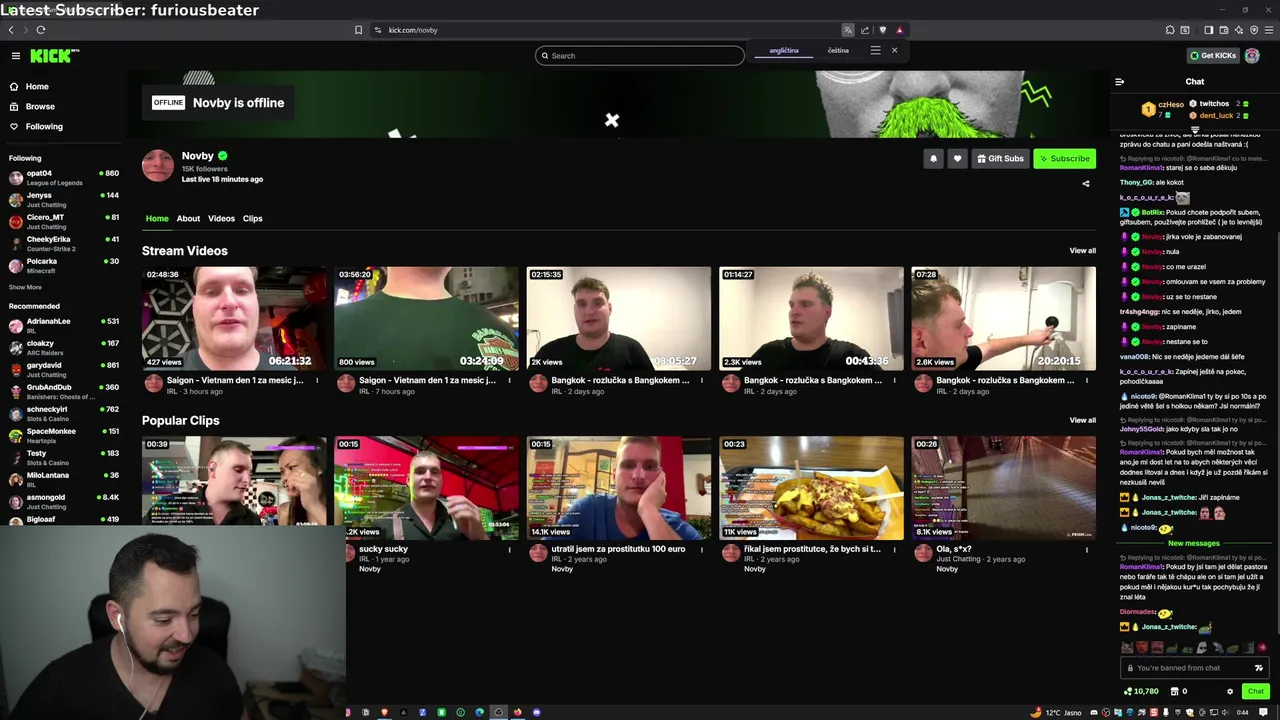Open AdrianahLee in Recommended list

(x=63, y=325)
